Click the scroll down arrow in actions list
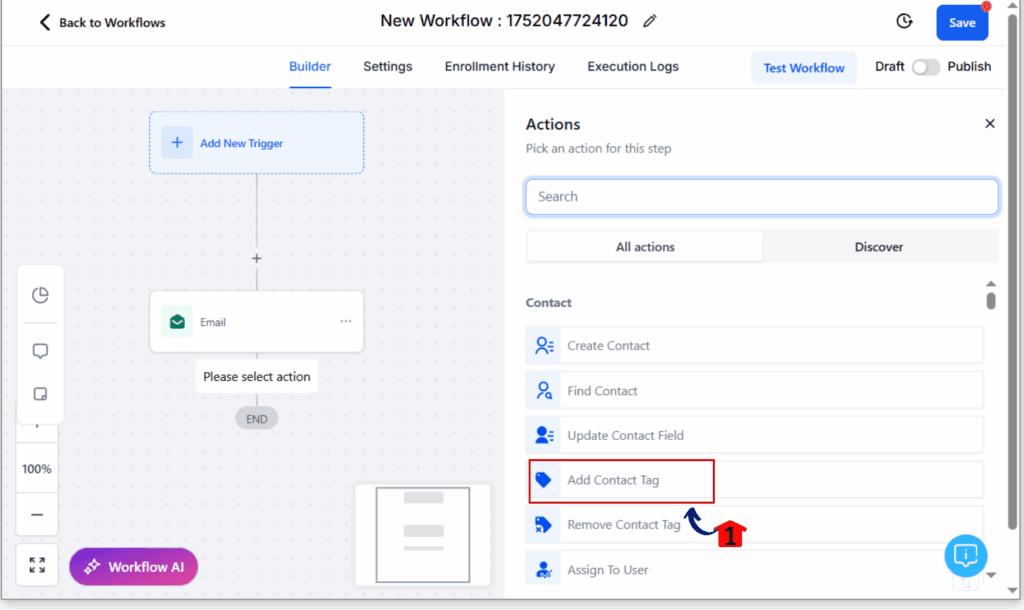The image size is (1024, 610). pos(991,575)
